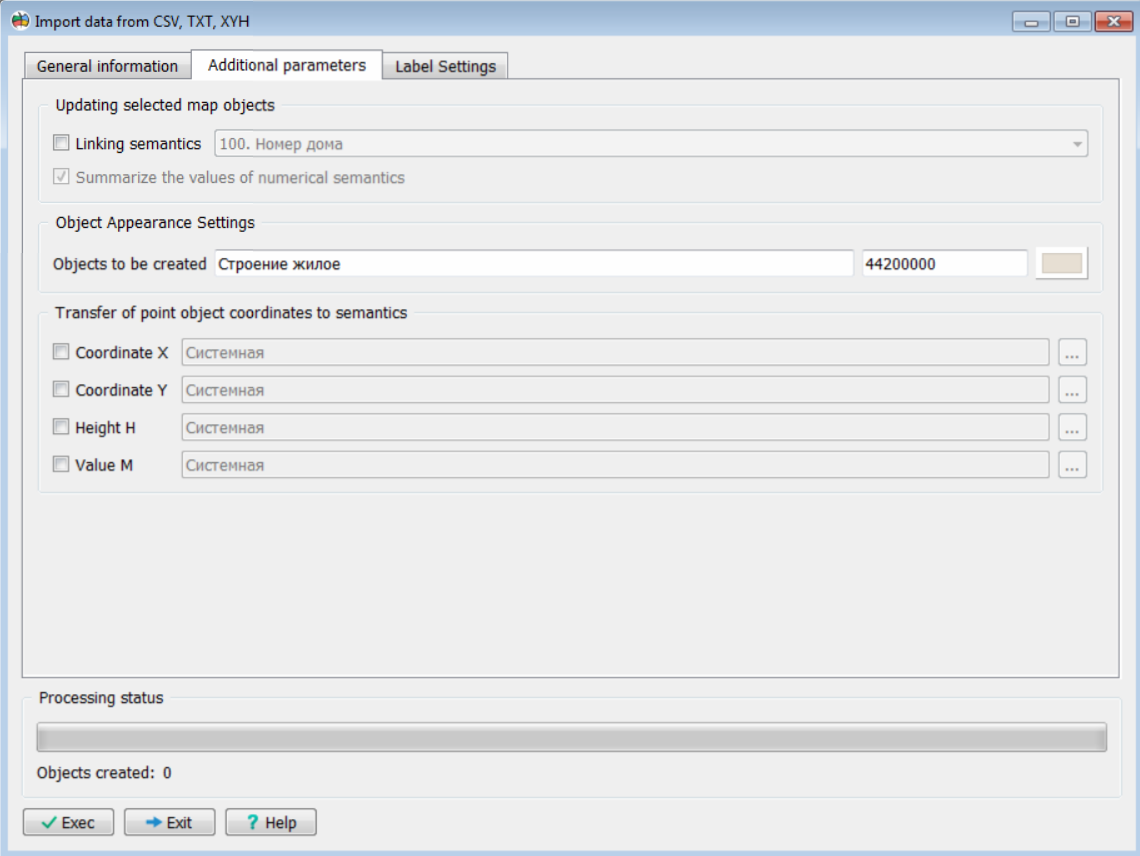
Task: Enable the Linking semantics checkbox
Action: [61, 144]
